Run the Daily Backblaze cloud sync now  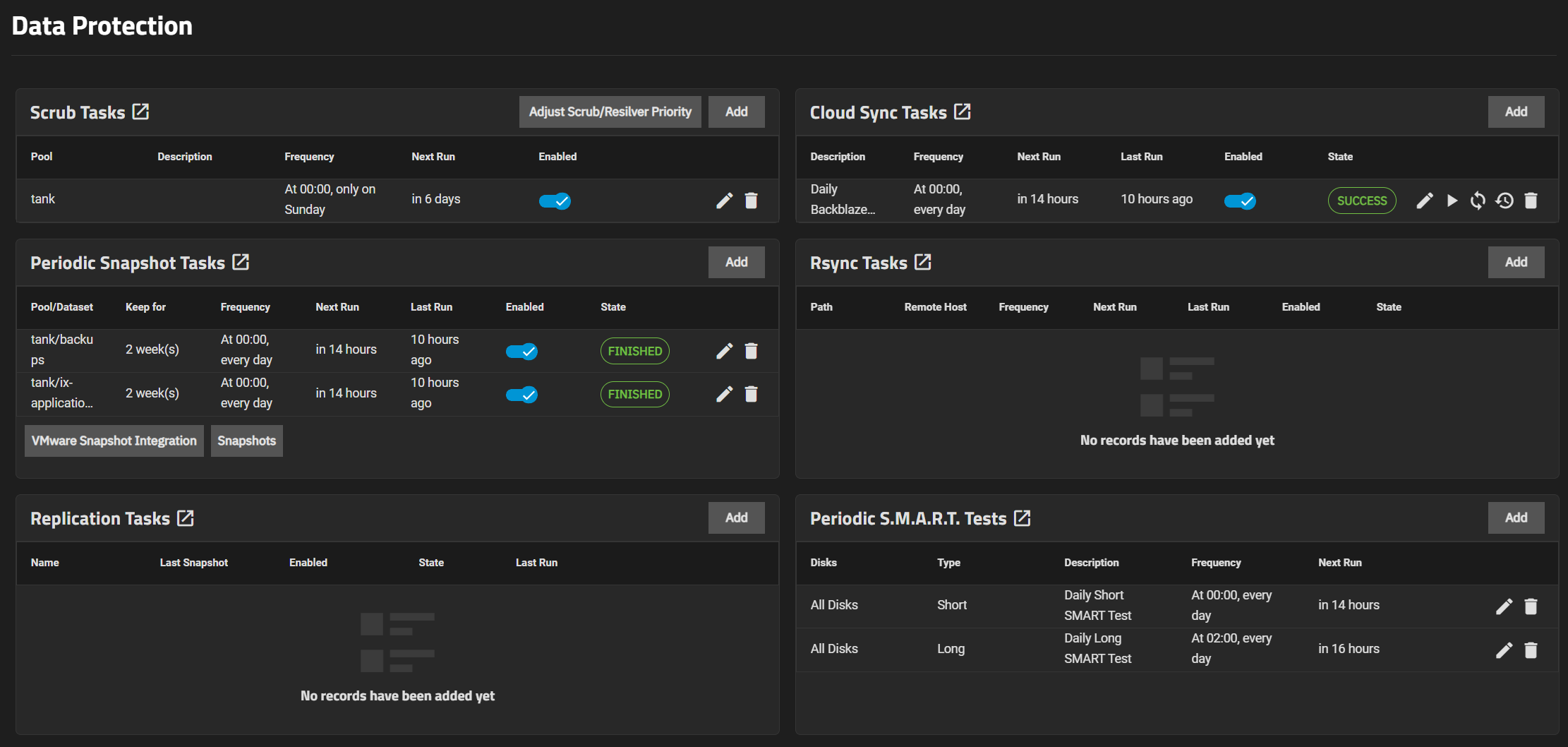1452,201
